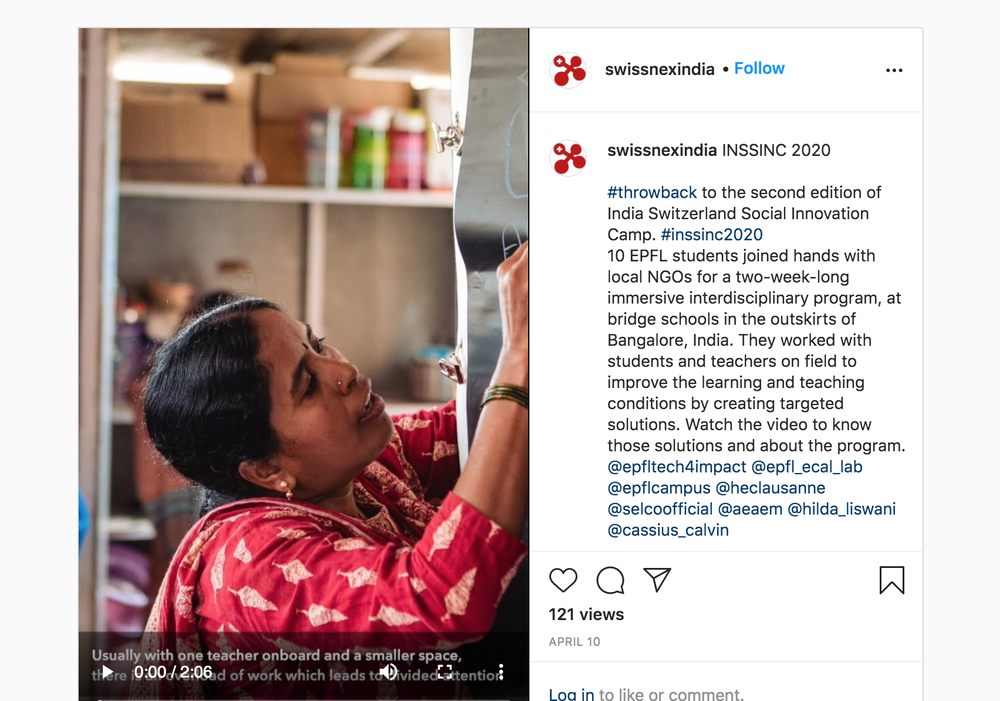
Task: Visit the @epfltech4impact profile
Action: click(677, 467)
